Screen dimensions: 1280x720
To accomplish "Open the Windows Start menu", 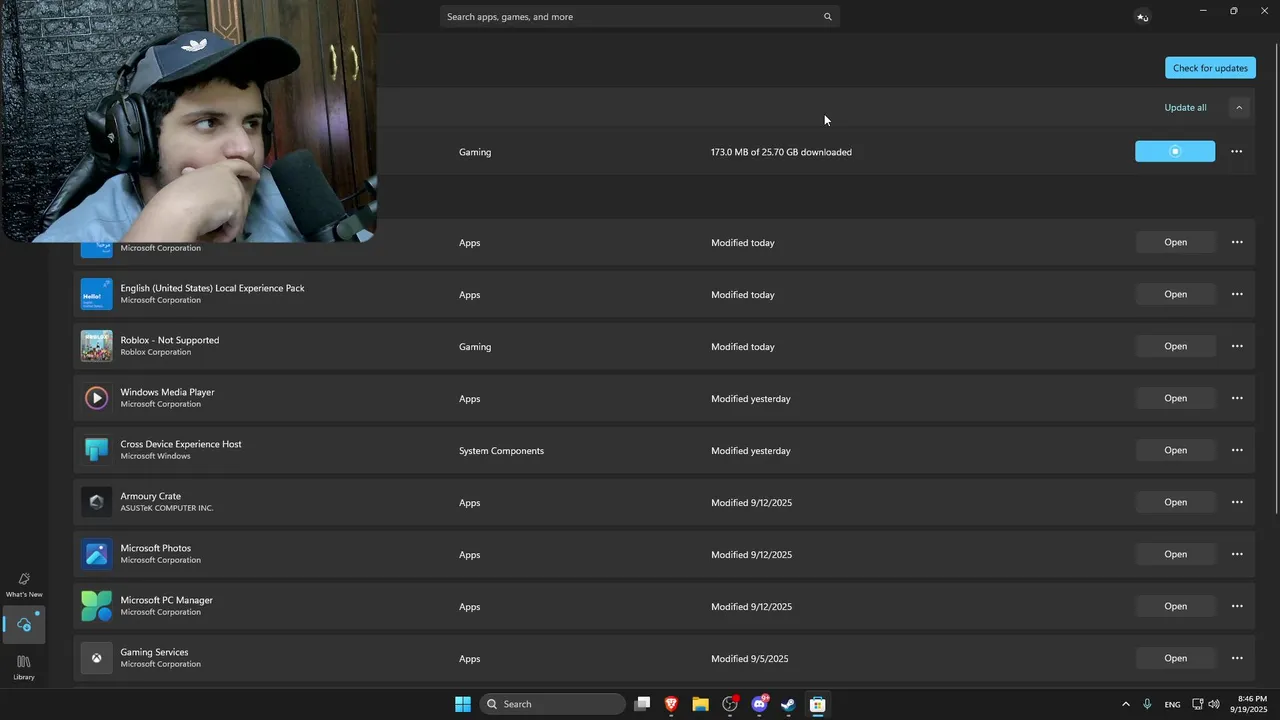I will pos(463,704).
